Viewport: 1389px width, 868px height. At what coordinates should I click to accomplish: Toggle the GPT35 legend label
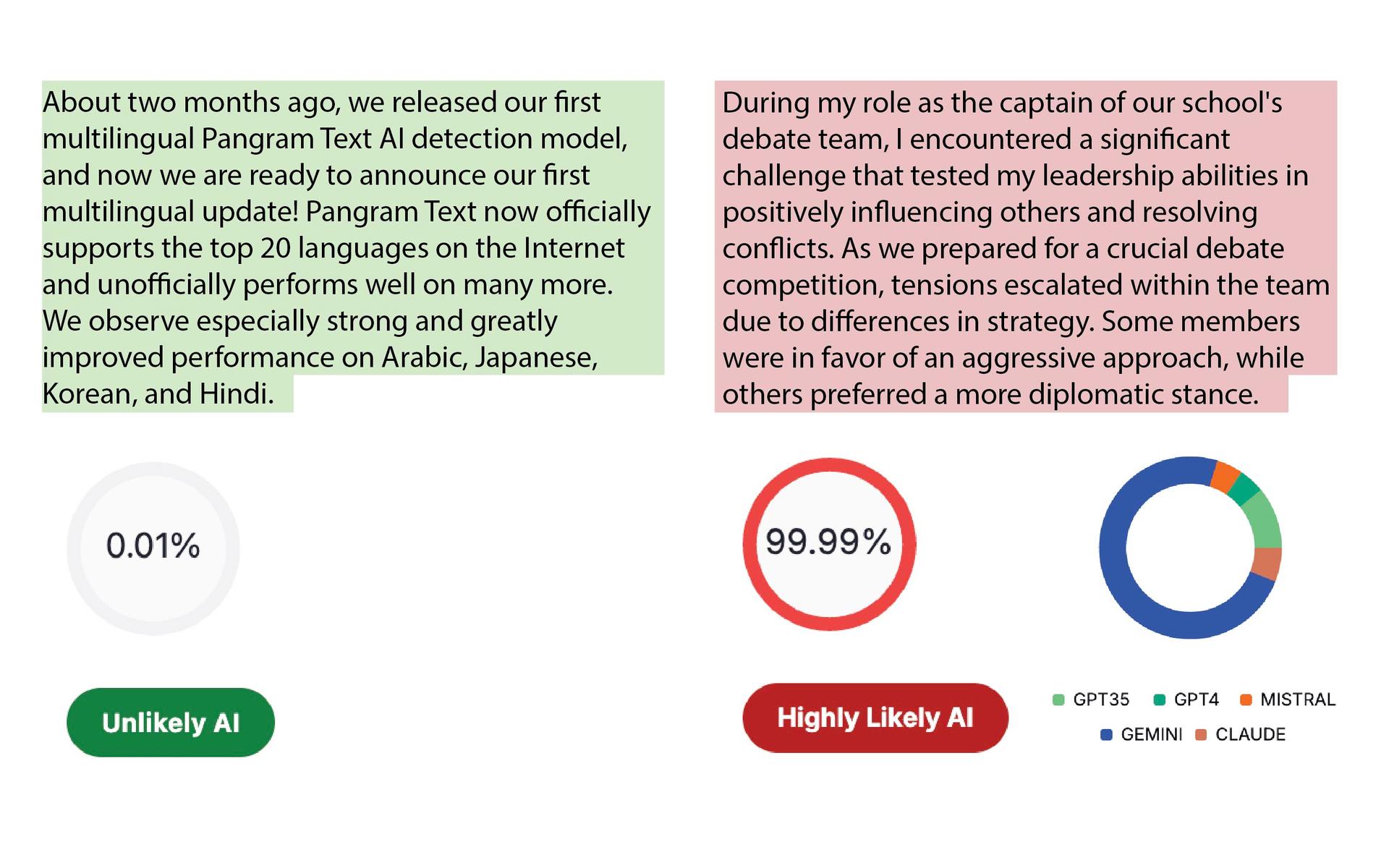pyautogui.click(x=1101, y=699)
